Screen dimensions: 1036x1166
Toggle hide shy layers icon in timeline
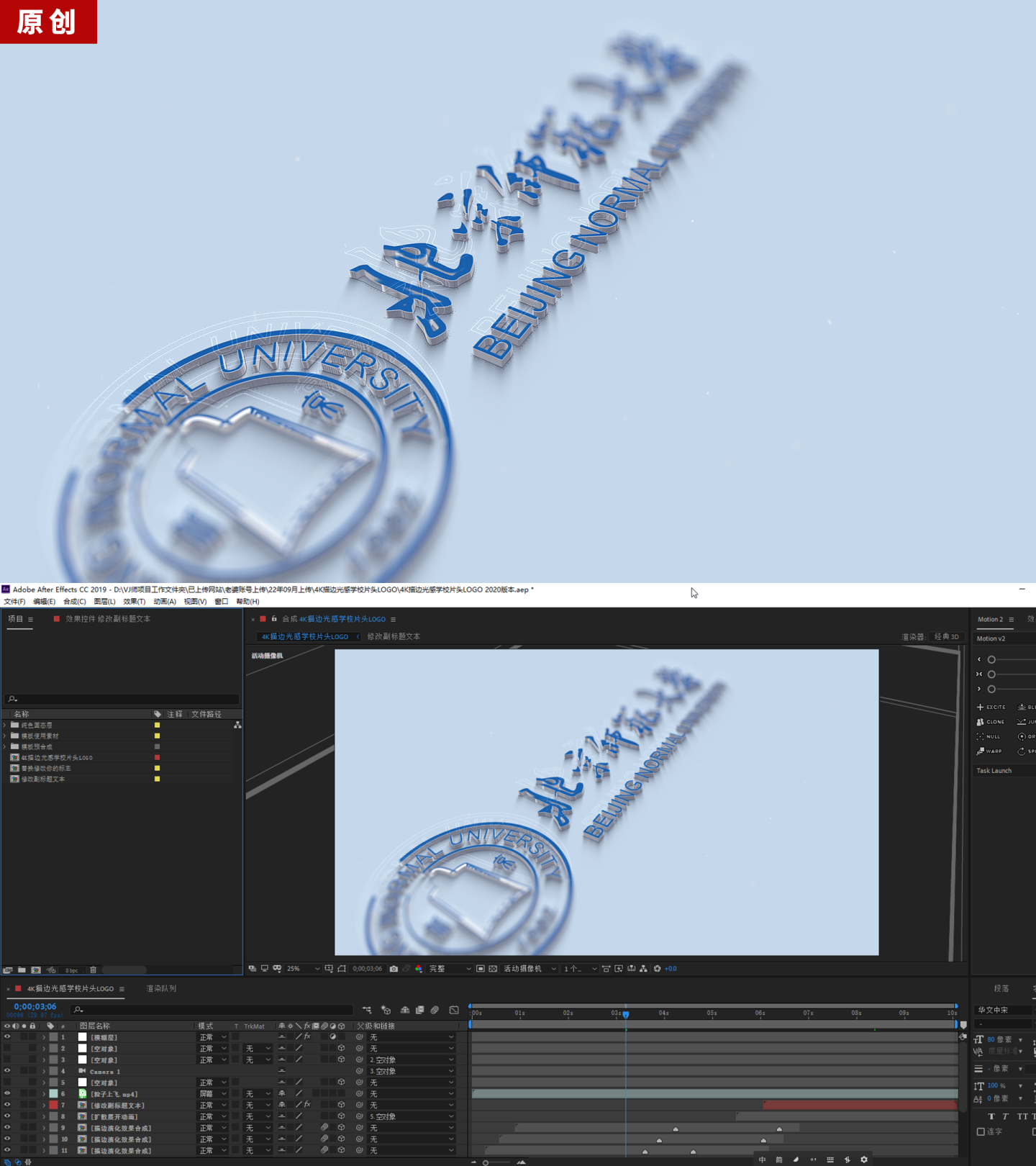tap(405, 1010)
